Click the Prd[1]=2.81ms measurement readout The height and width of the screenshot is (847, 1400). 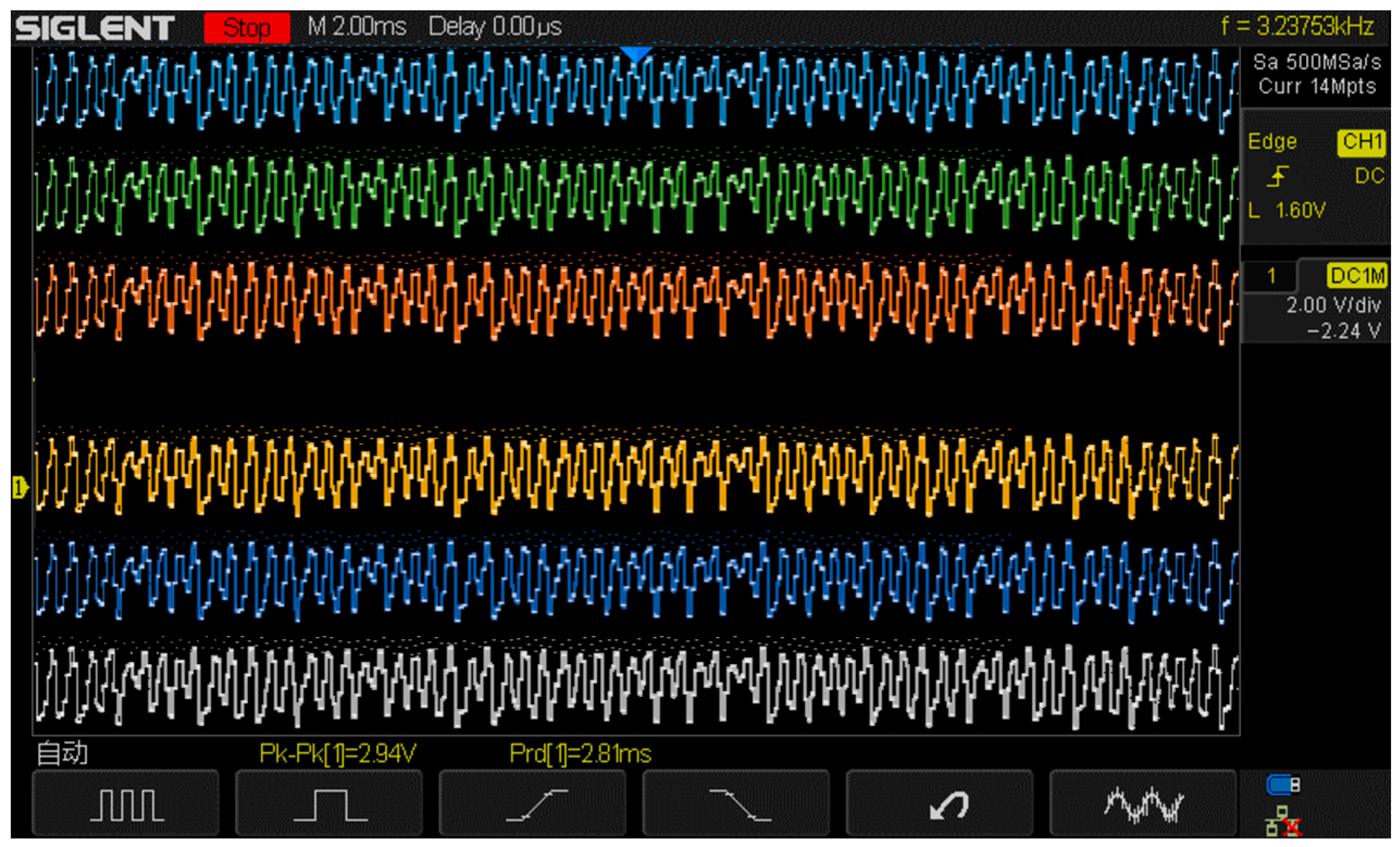click(x=580, y=754)
